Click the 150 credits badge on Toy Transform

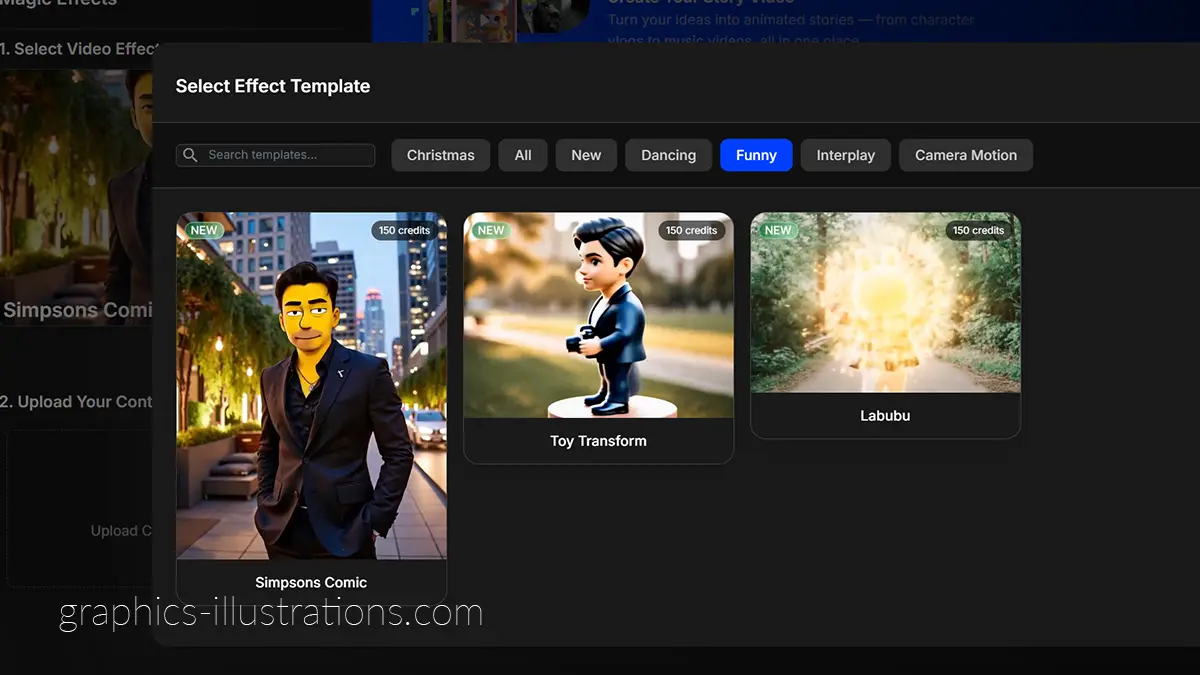tap(692, 230)
